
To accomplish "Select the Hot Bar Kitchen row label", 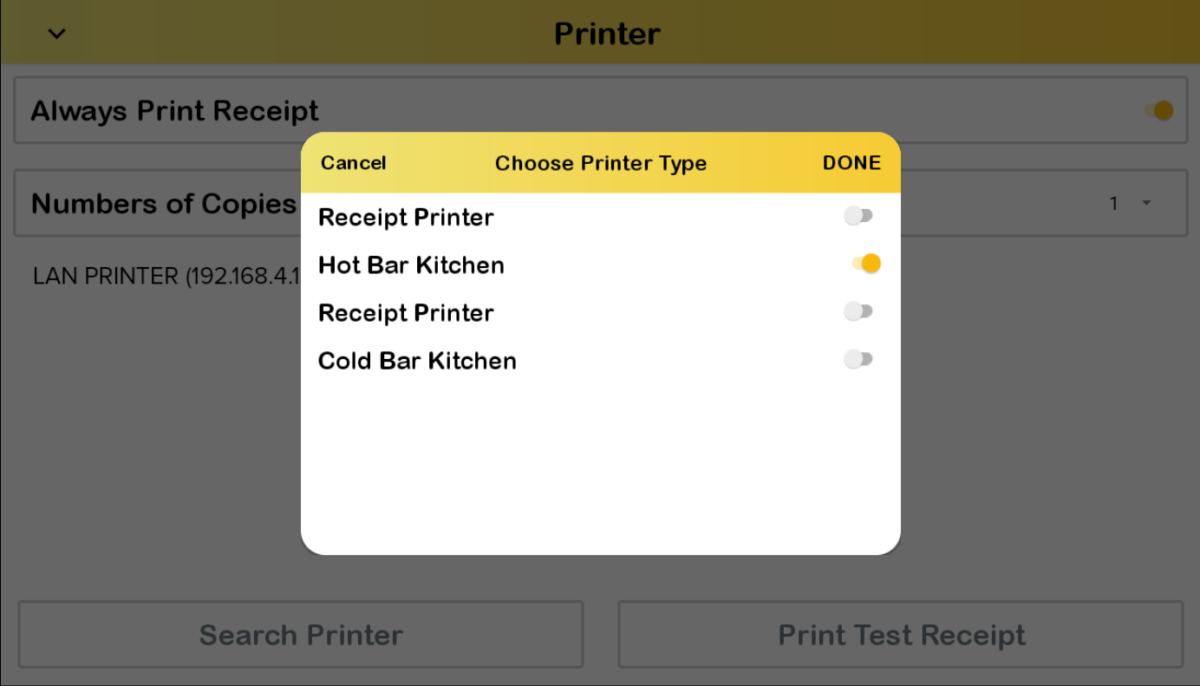I will [410, 265].
